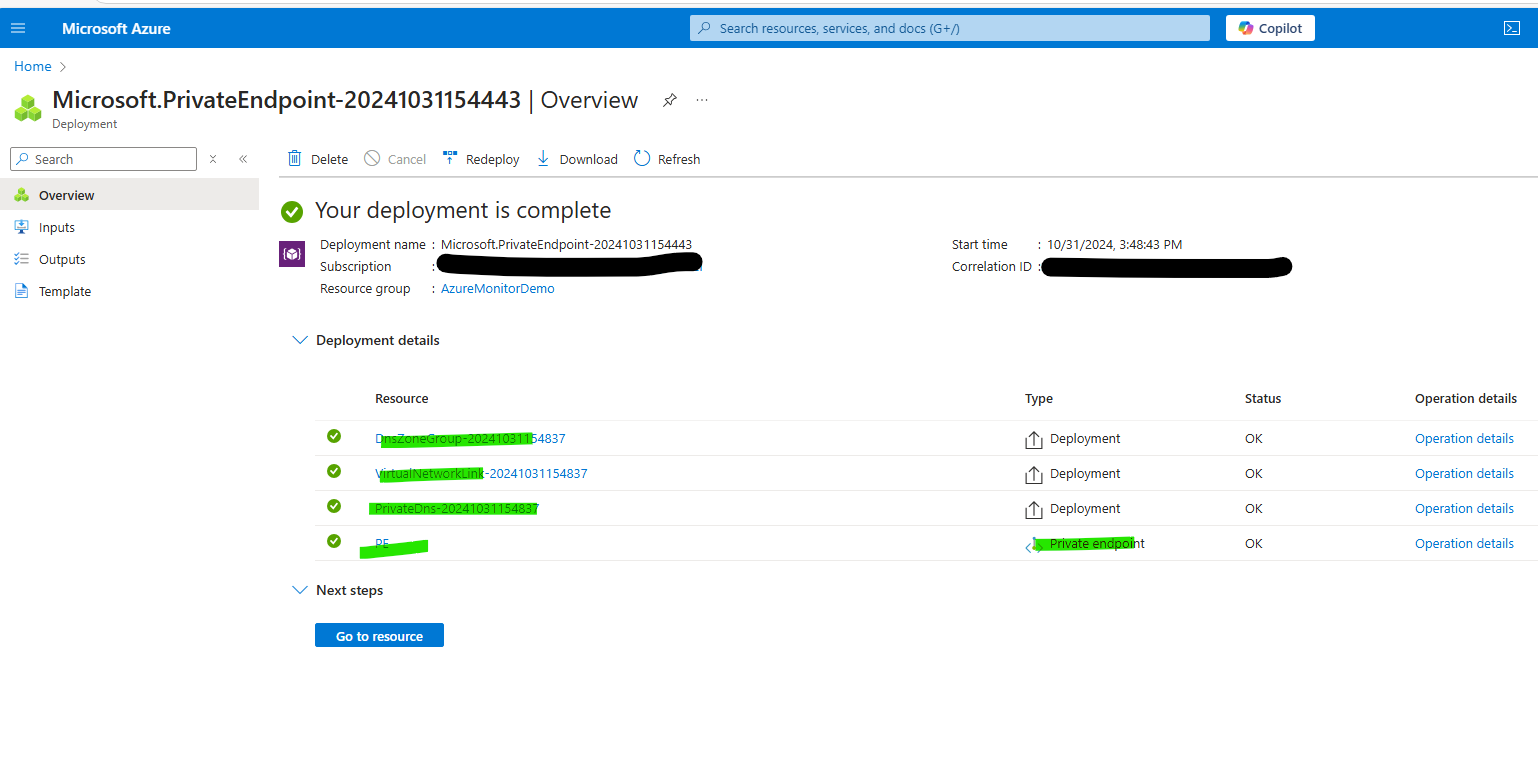Select the Template menu item
Screen dimensions: 1538x773
point(65,291)
